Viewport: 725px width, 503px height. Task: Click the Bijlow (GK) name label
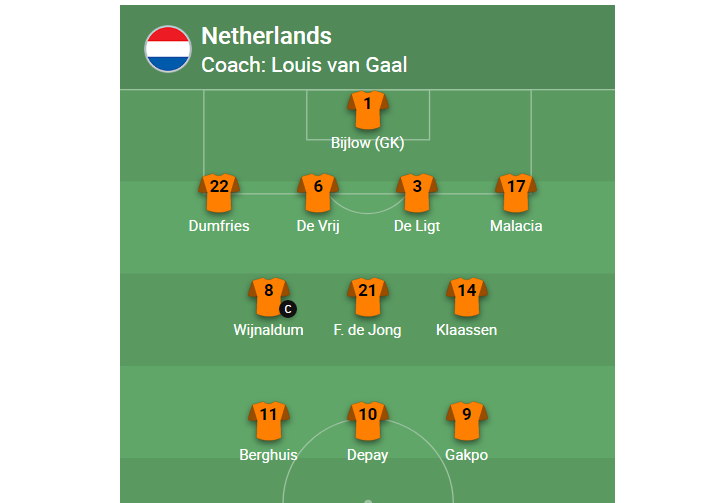[x=368, y=143]
